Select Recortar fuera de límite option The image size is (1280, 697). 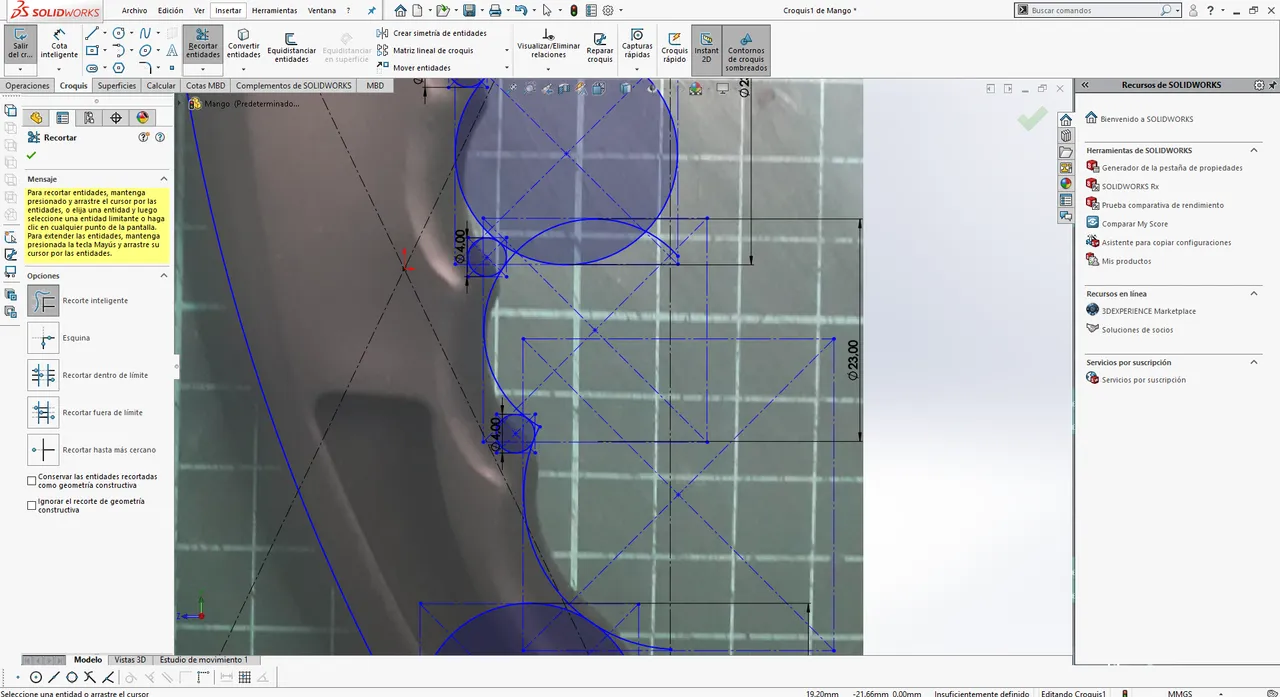[x=44, y=412]
